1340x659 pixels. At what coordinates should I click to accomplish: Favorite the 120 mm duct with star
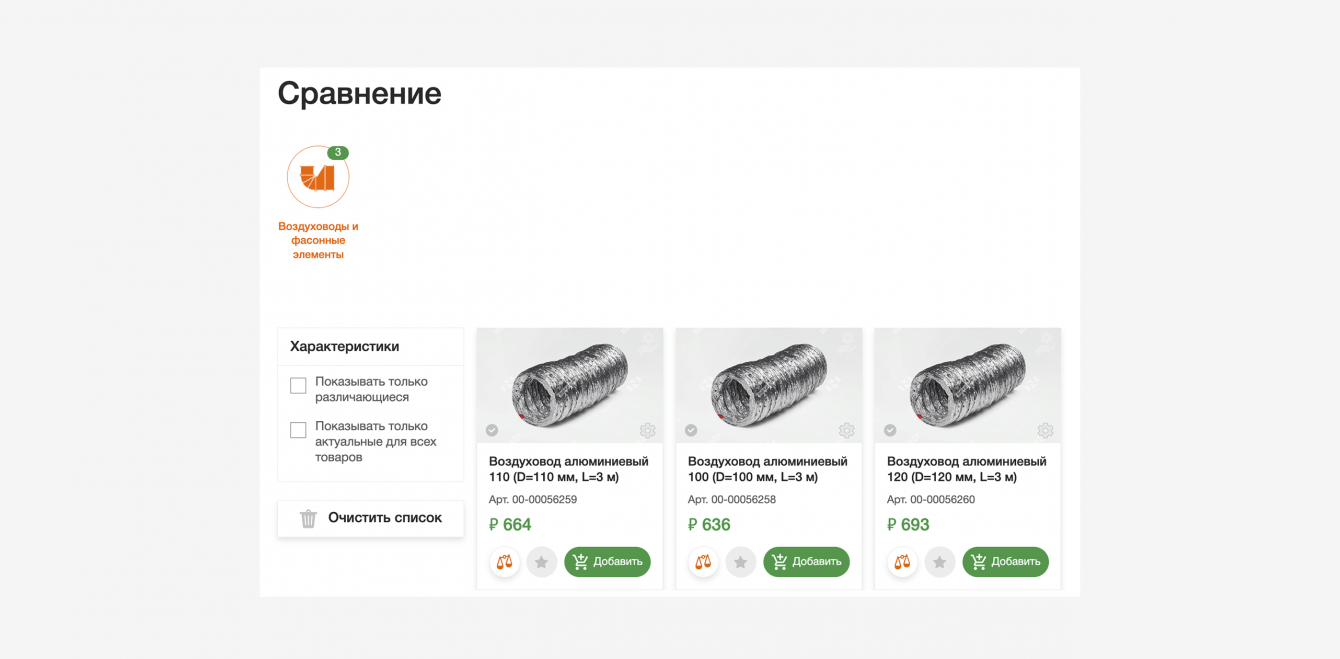coord(939,562)
